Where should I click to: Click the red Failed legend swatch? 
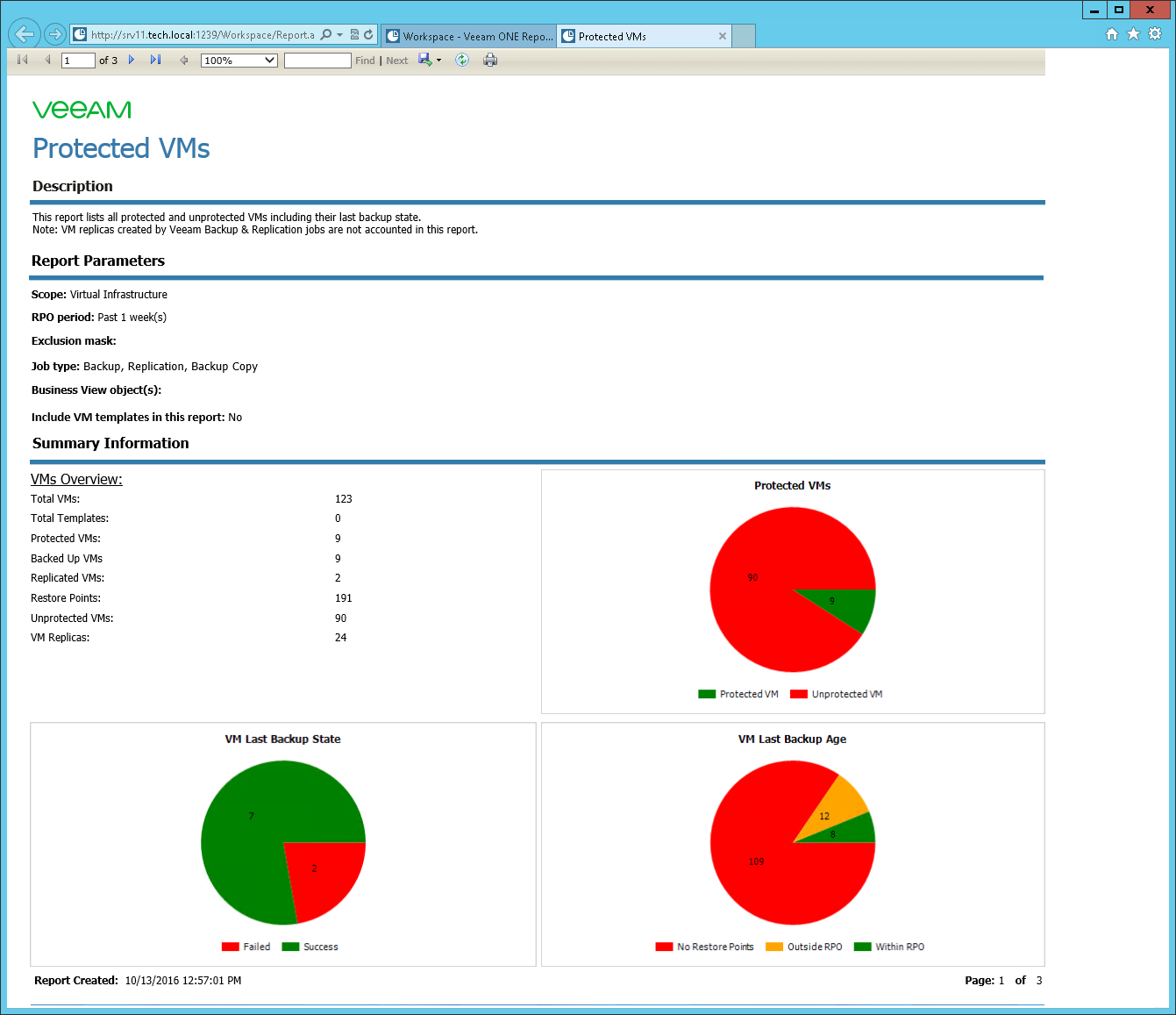coord(231,947)
